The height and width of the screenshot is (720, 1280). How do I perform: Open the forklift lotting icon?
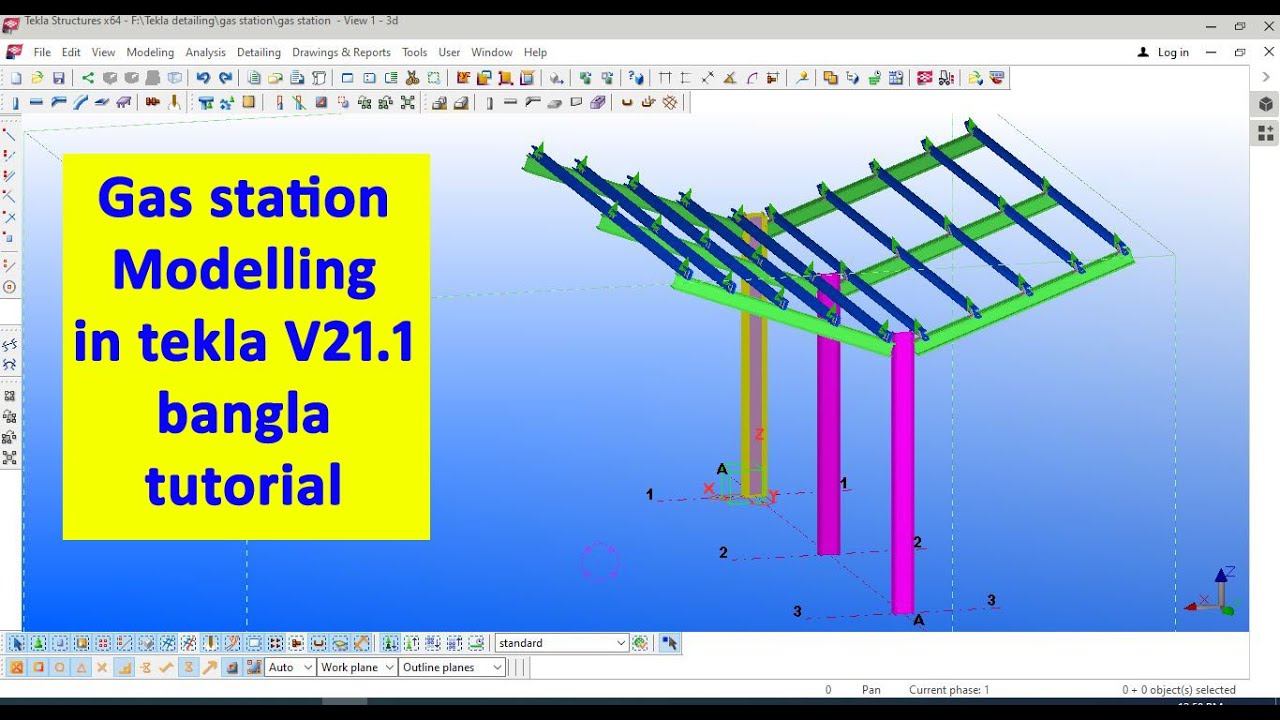tap(946, 78)
